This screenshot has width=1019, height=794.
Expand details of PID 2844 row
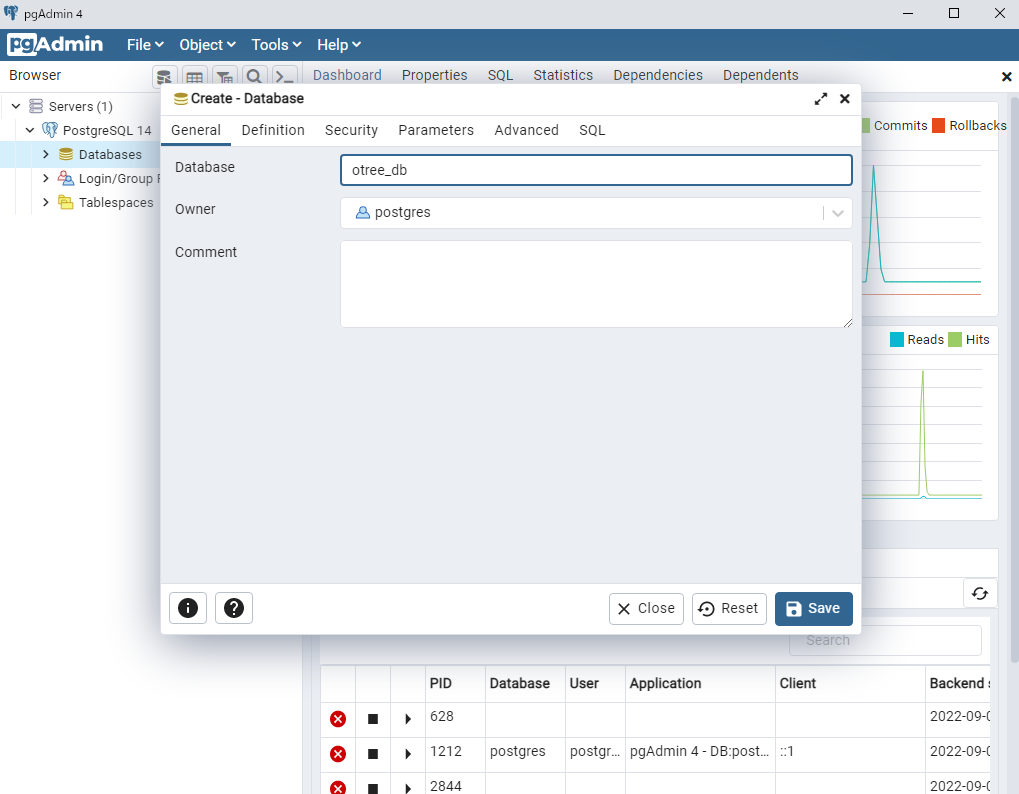(x=408, y=788)
